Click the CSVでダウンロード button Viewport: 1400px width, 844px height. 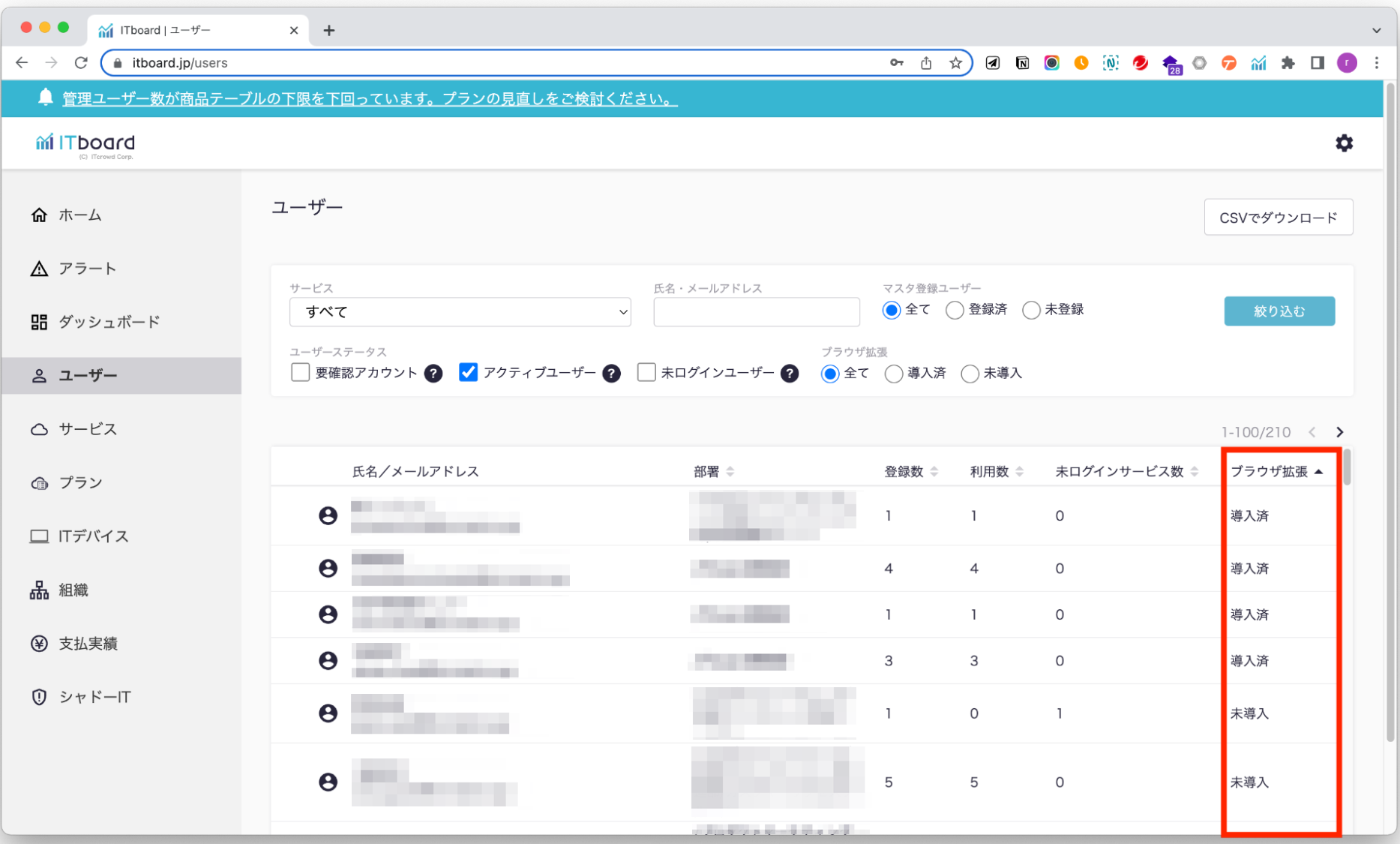tap(1278, 218)
